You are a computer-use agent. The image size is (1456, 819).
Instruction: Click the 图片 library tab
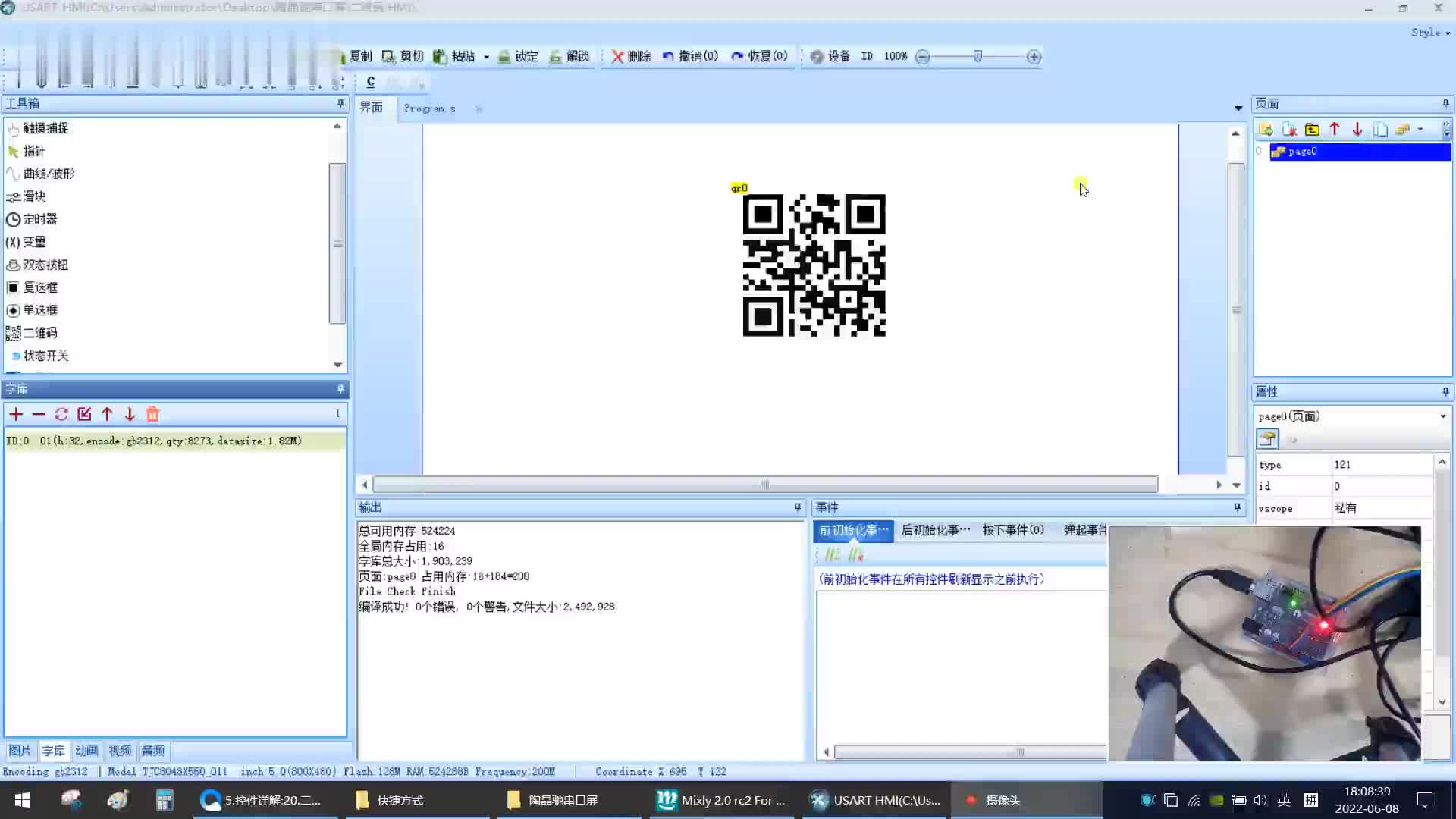[x=20, y=750]
